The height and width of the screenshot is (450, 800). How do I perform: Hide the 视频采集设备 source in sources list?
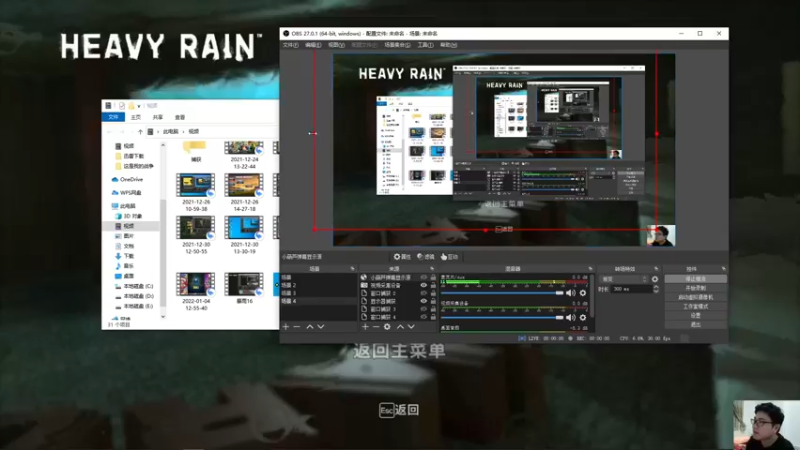pos(423,285)
